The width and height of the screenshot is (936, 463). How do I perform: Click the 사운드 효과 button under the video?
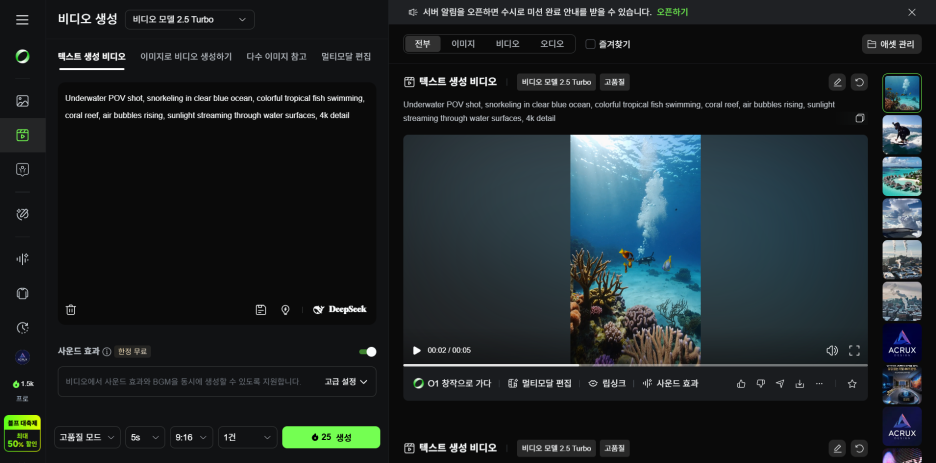[x=670, y=384]
